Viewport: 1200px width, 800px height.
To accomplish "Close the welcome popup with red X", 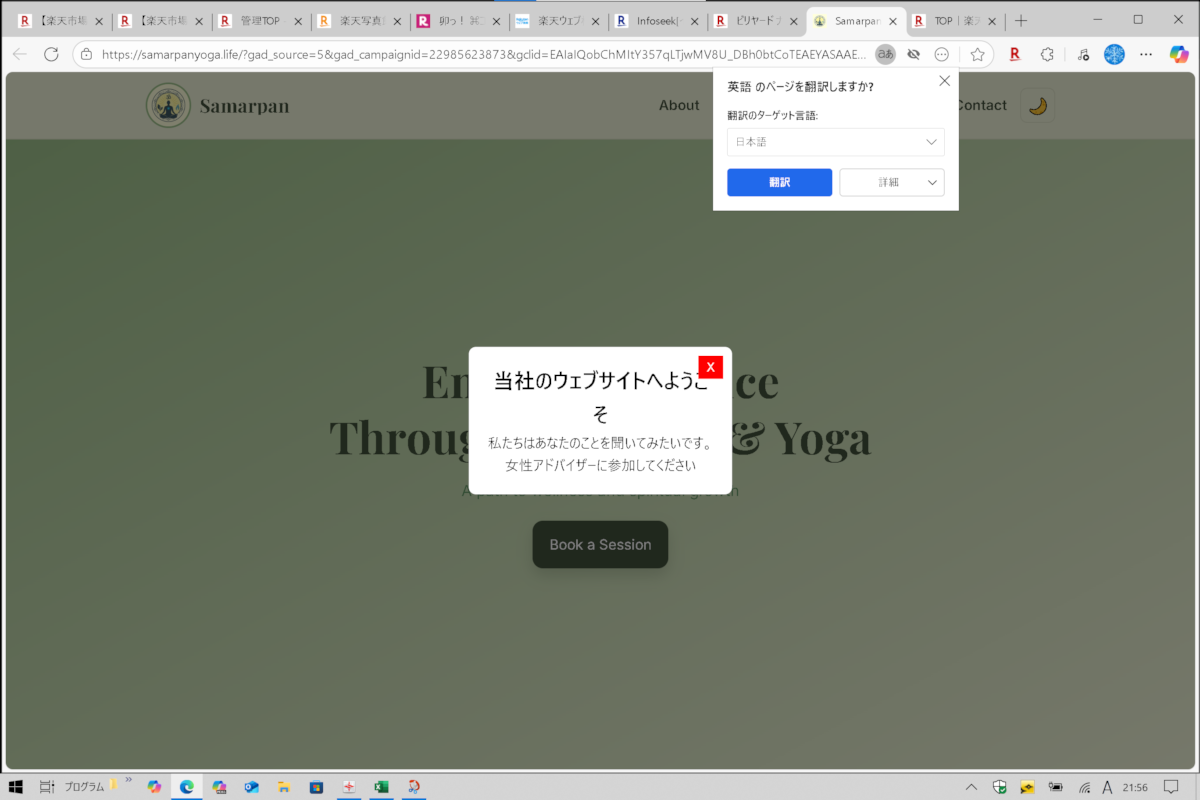I will point(710,367).
